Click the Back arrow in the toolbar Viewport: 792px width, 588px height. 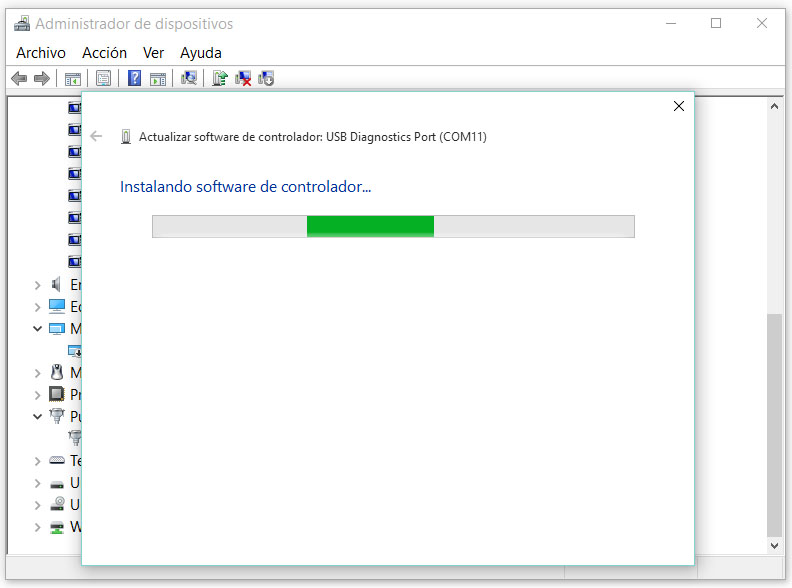[x=18, y=78]
